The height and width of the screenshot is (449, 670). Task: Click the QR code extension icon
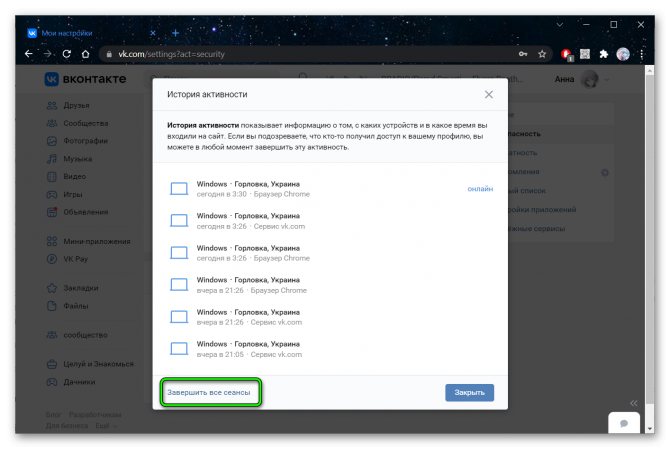click(585, 54)
